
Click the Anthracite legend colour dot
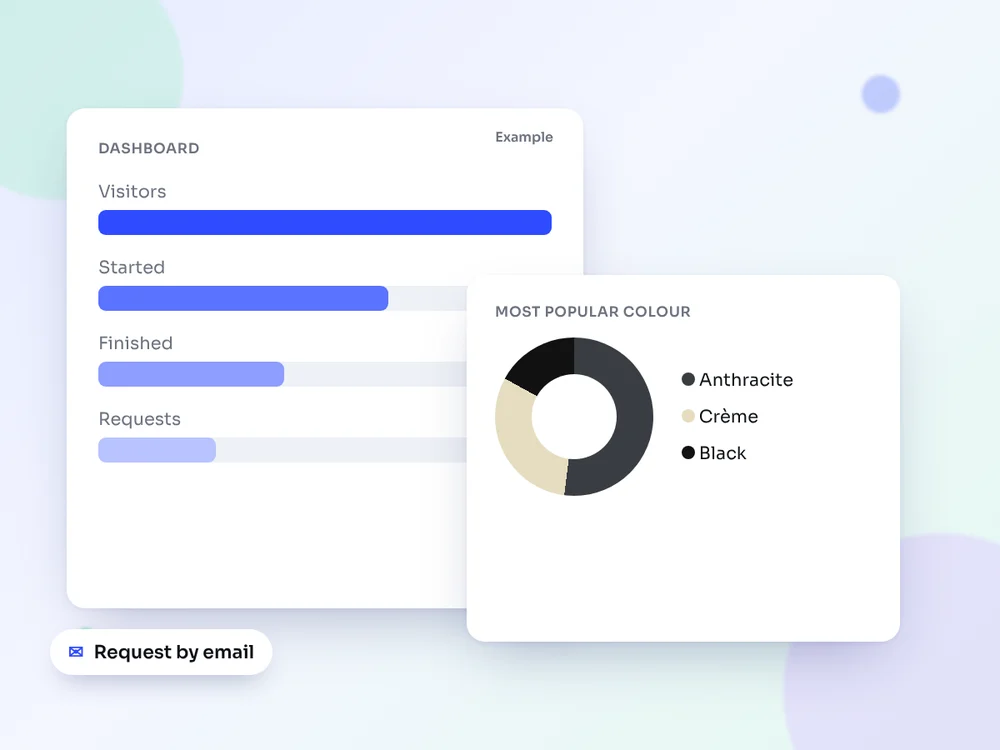pyautogui.click(x=688, y=379)
